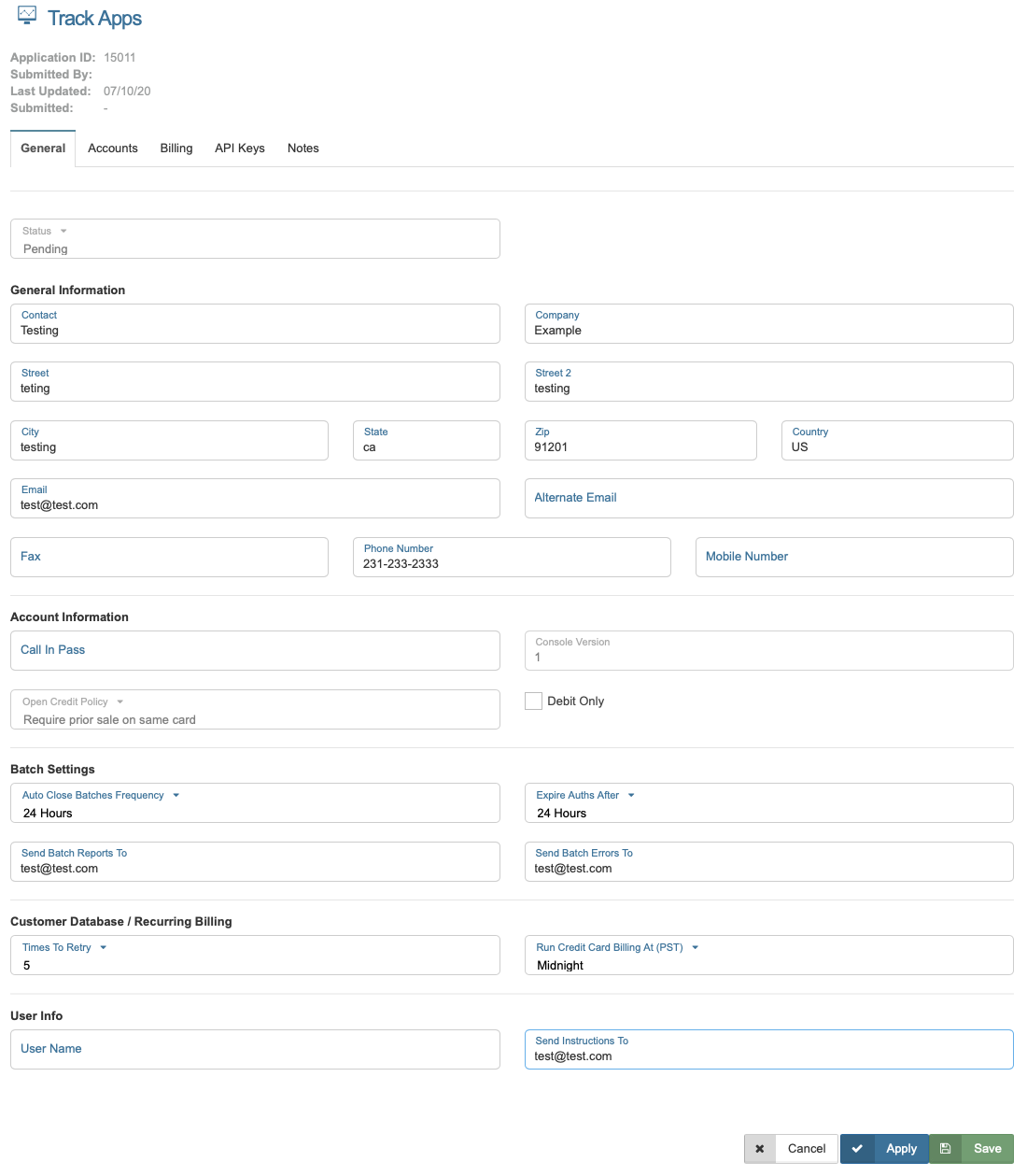This screenshot has width=1027, height=1176.
Task: Click the Cancel button label
Action: click(x=807, y=1149)
